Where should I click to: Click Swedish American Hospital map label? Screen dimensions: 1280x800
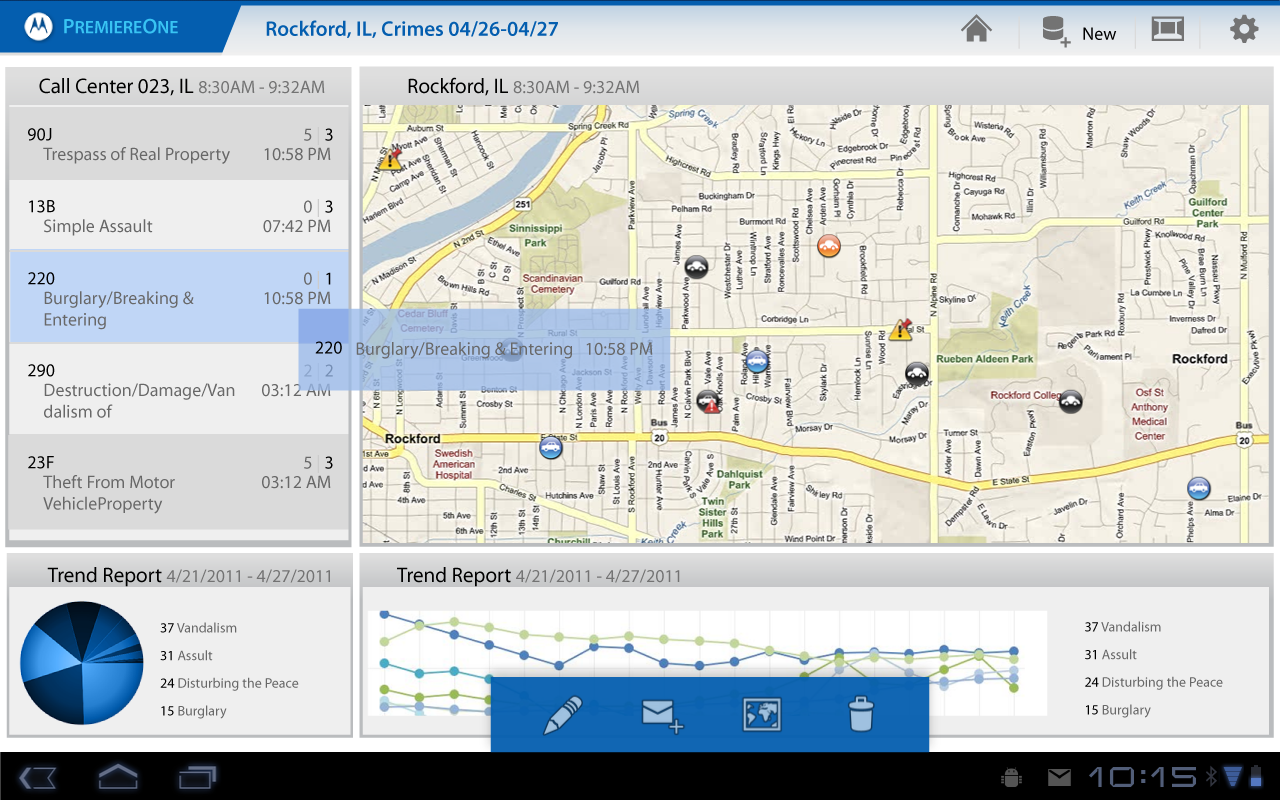point(454,464)
